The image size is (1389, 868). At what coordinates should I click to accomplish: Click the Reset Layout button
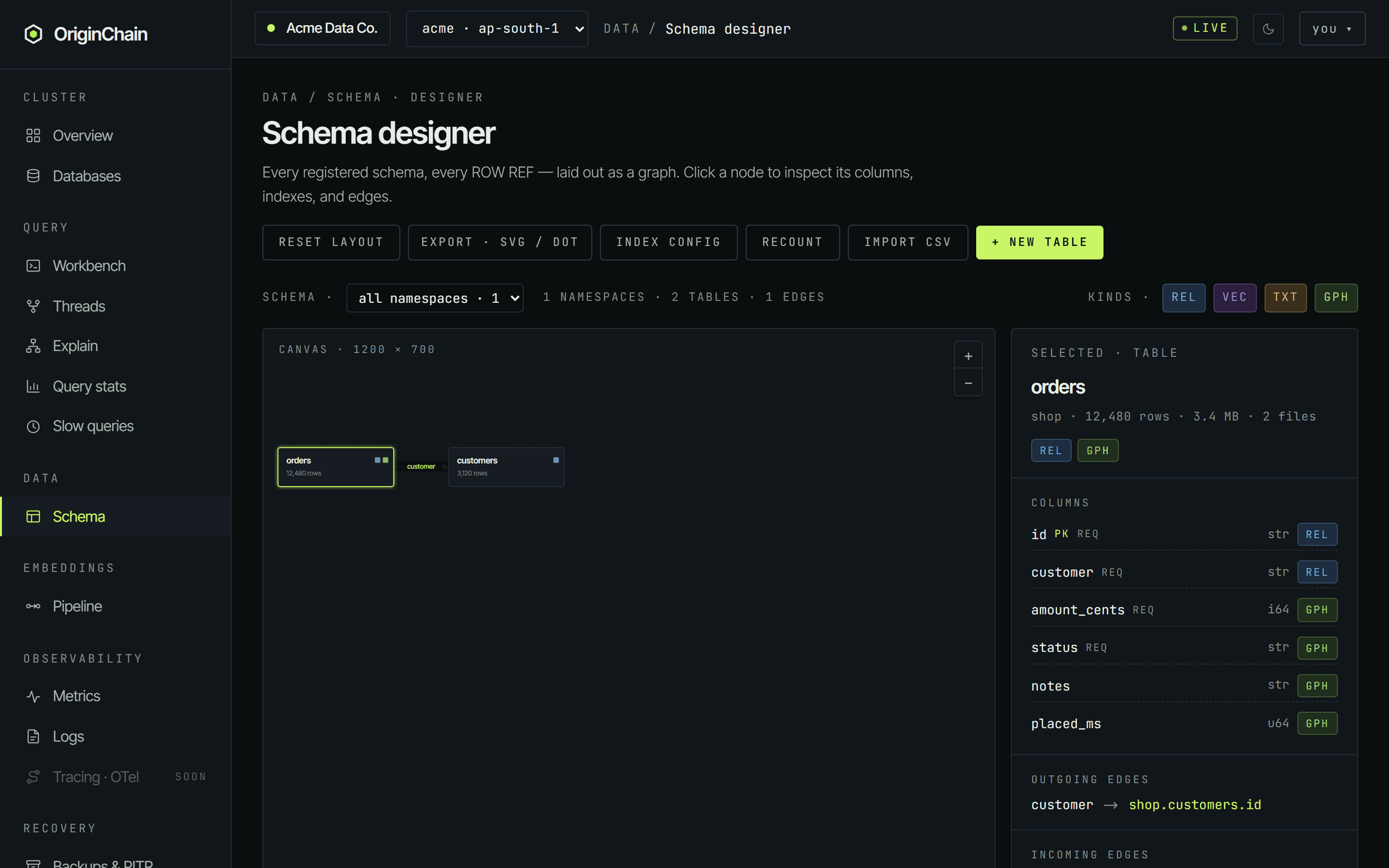[x=331, y=242]
